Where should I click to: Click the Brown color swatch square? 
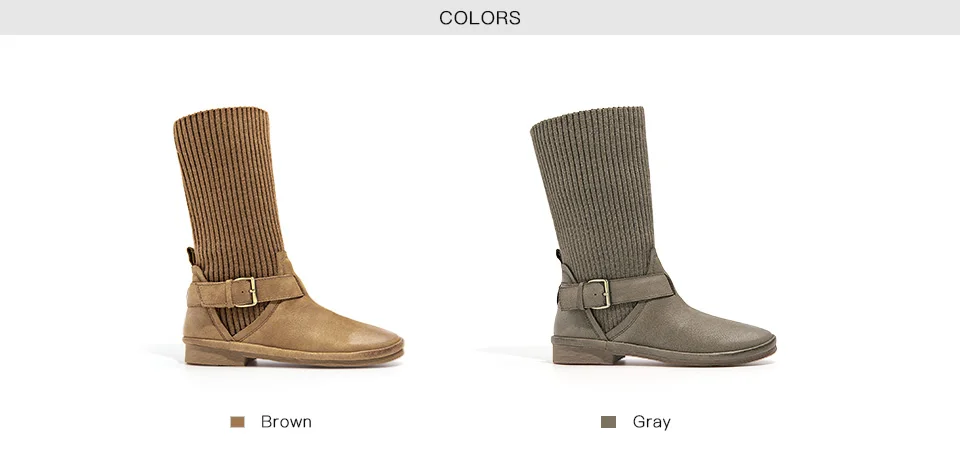pos(237,422)
